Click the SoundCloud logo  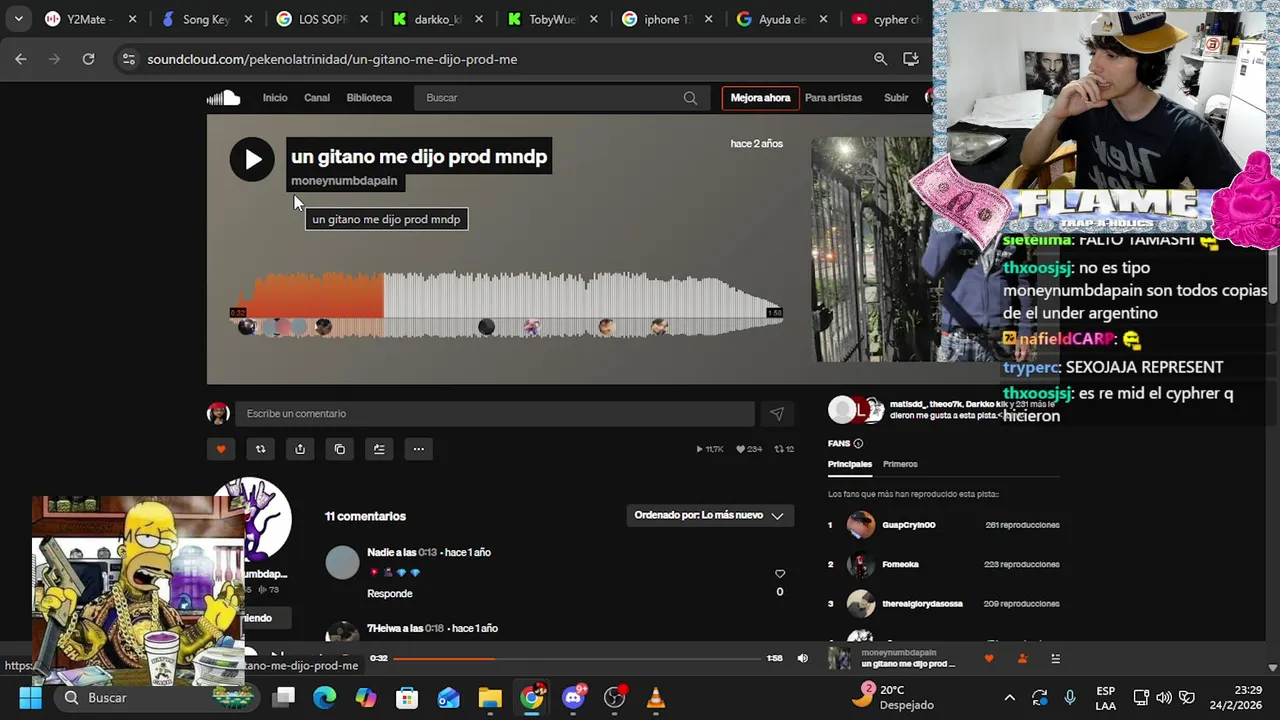(x=223, y=97)
